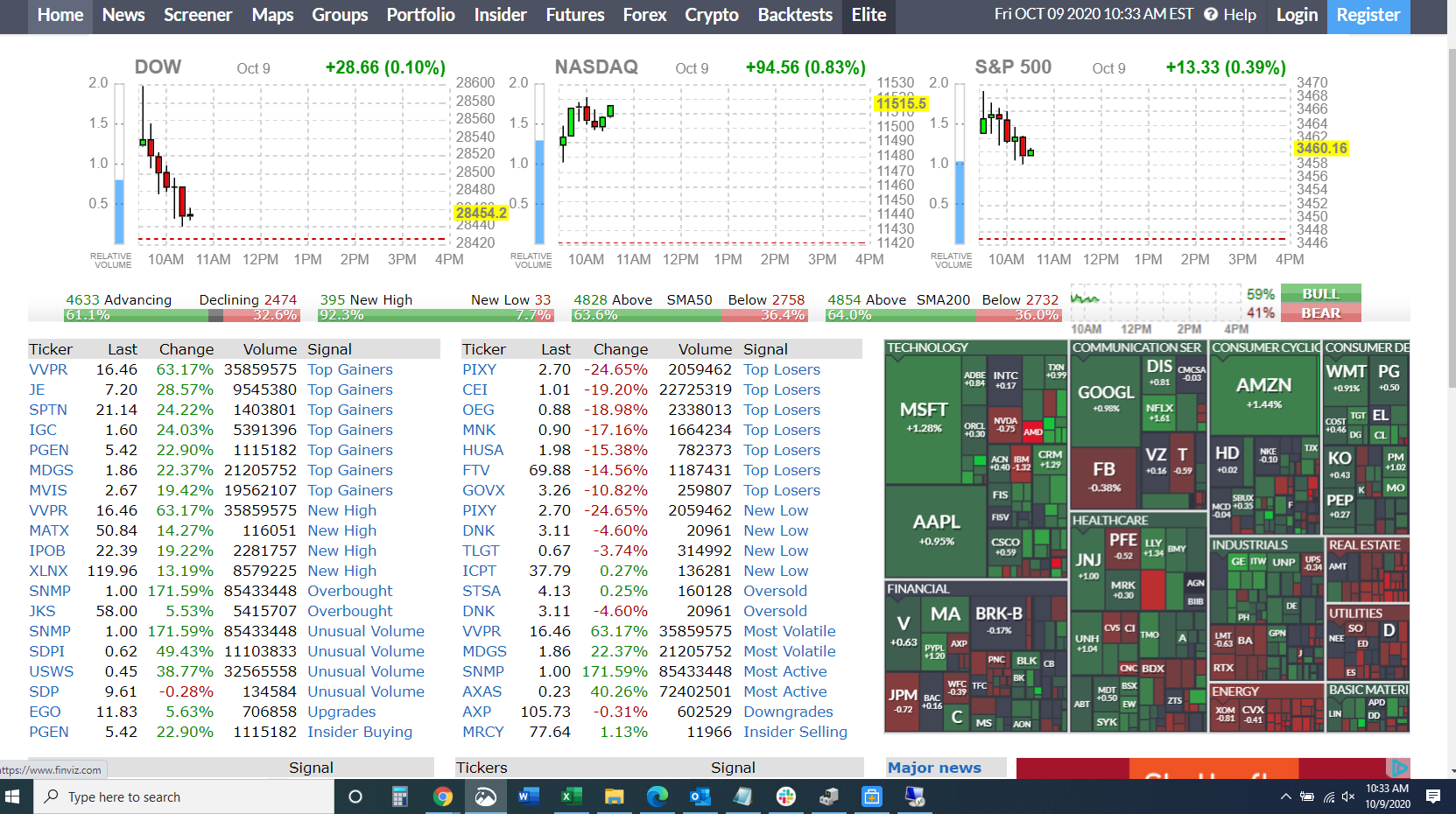Click change value -14.56% in FTV row
This screenshot has width=1456, height=814.
[x=615, y=470]
